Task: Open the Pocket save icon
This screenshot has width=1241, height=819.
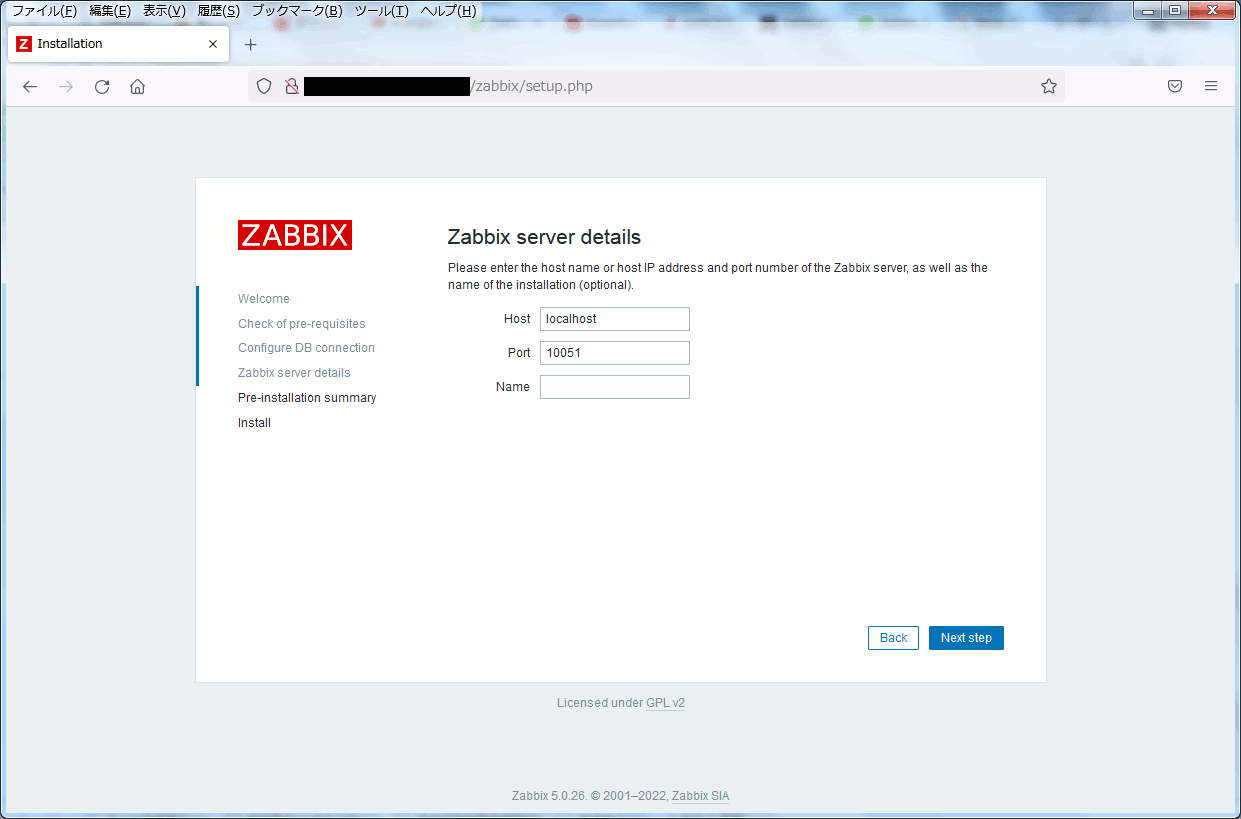Action: 1175,87
